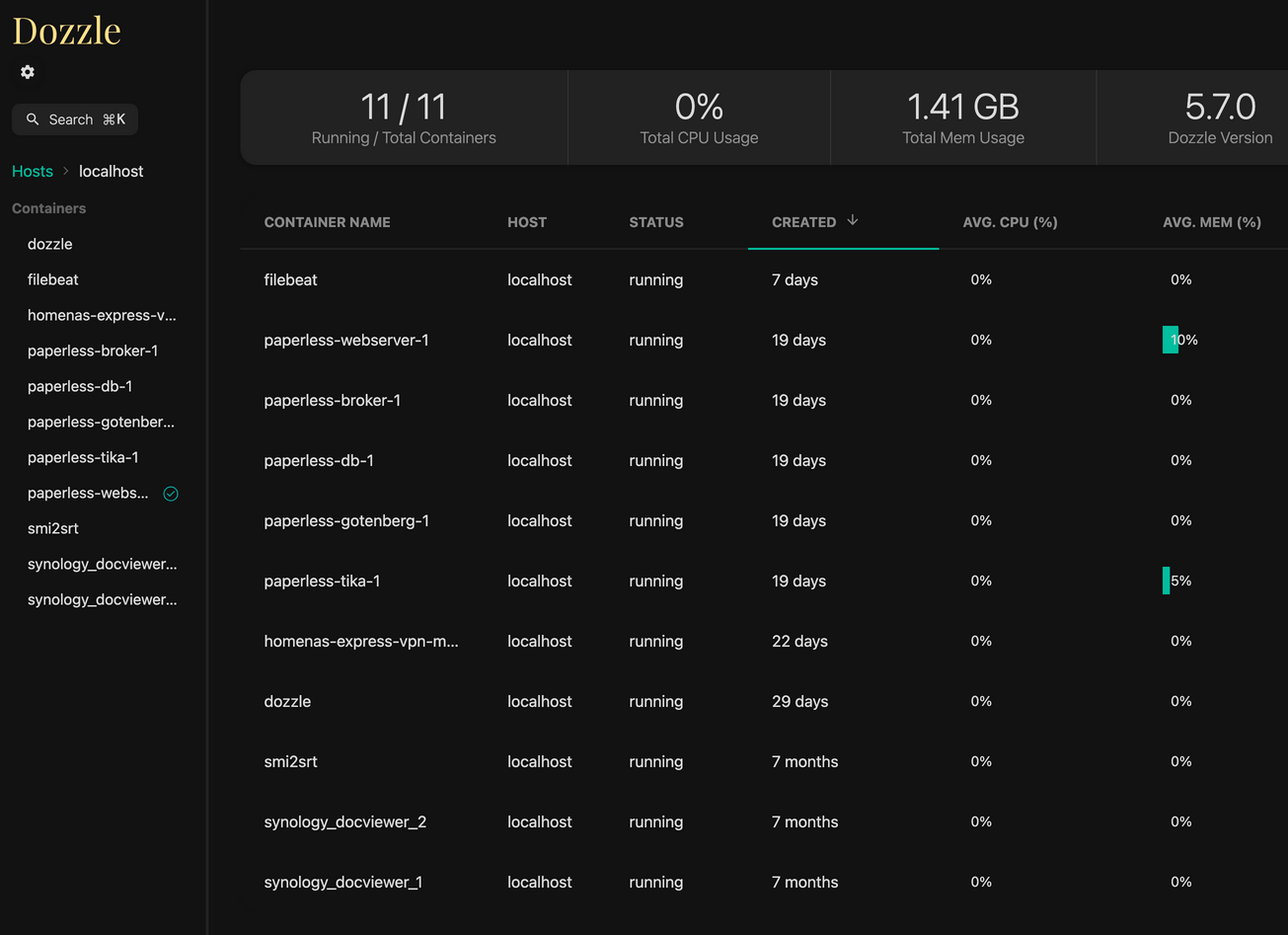Open paperless-gotenberg-1 in the table
Screen dimensions: 1288x935
coord(346,520)
